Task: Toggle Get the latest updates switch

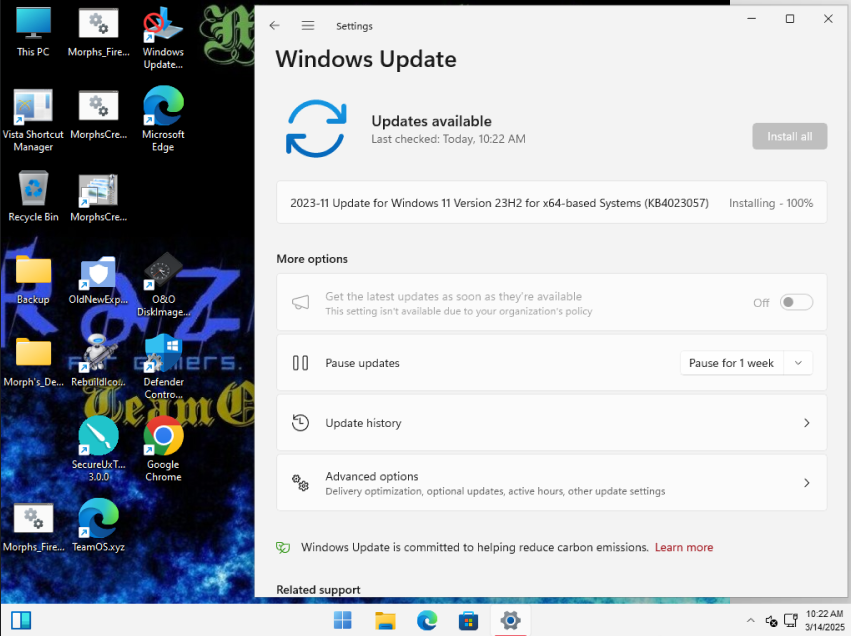Action: click(796, 302)
